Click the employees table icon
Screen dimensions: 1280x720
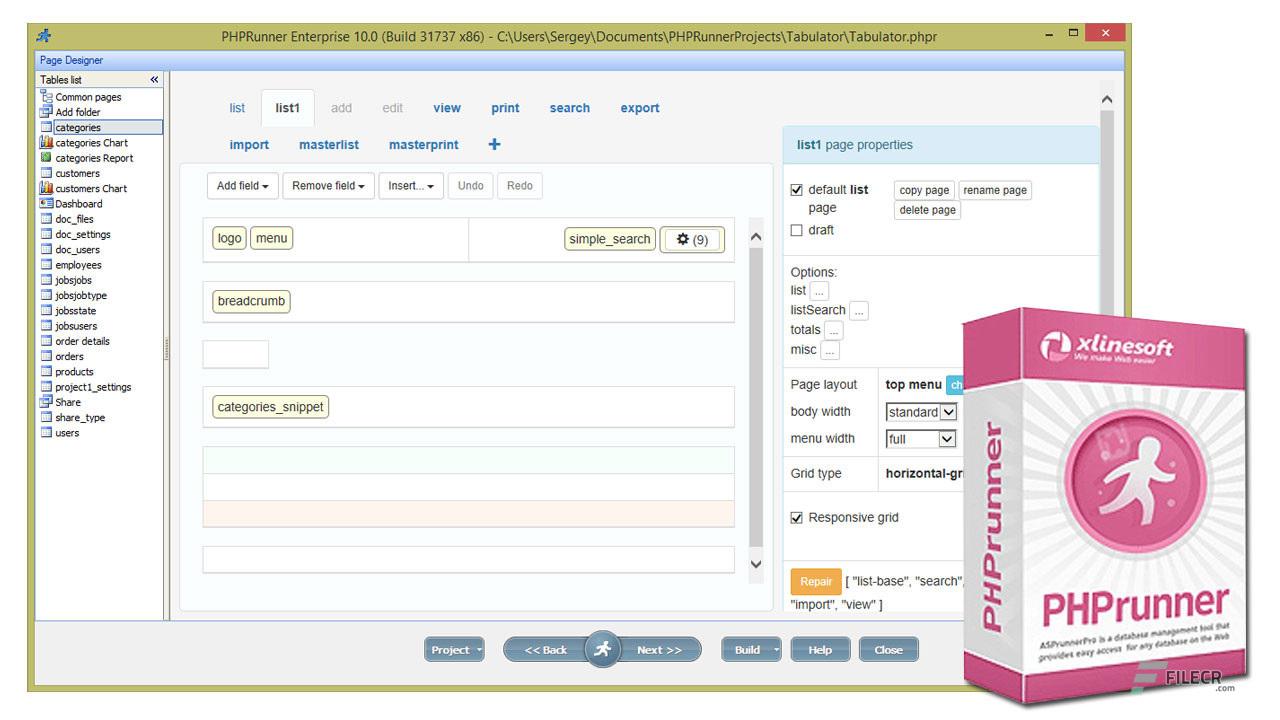pos(46,265)
